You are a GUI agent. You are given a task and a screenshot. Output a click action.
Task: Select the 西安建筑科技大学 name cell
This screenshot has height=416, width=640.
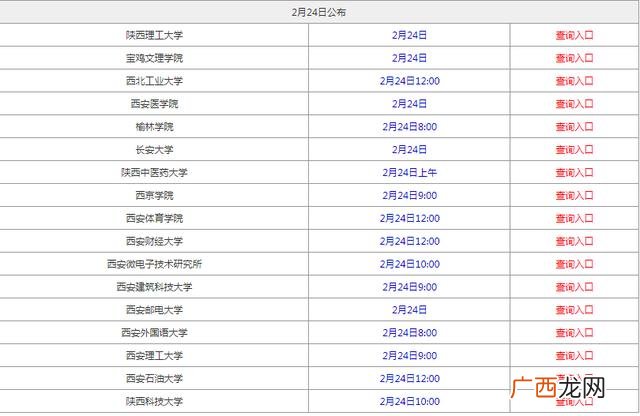point(154,287)
